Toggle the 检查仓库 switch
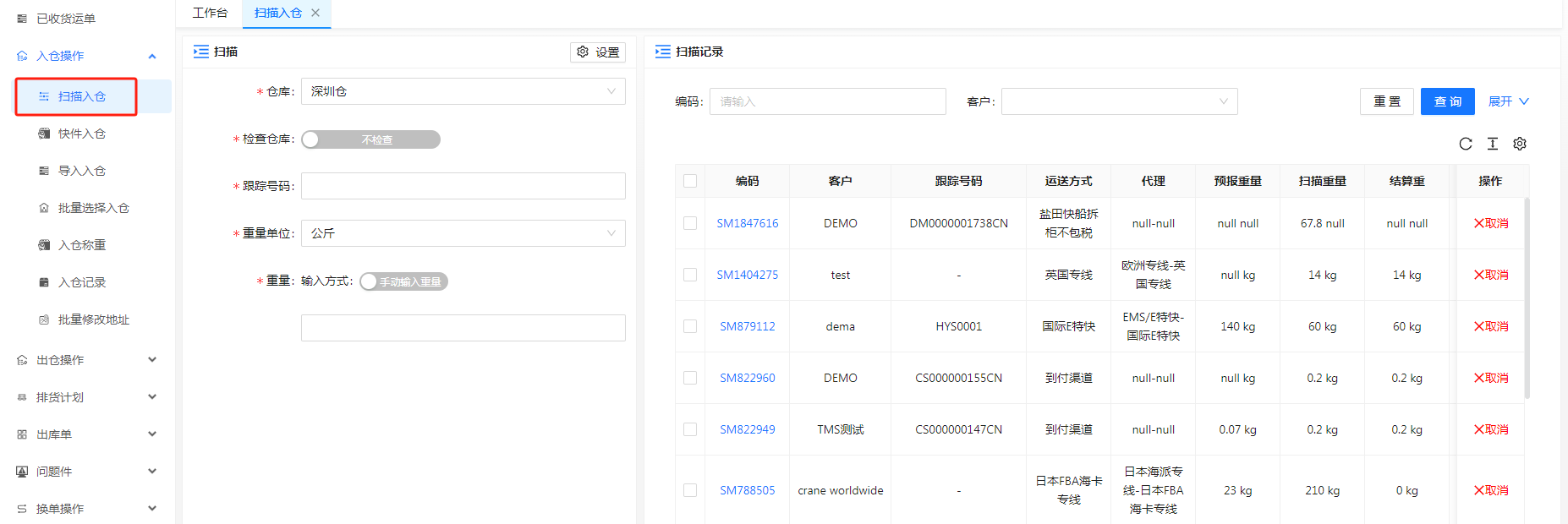This screenshot has width=1568, height=524. (x=370, y=139)
